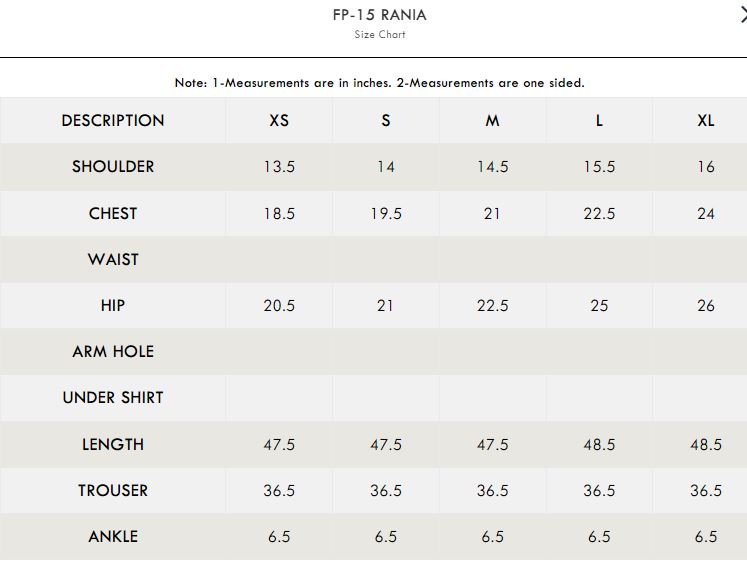Click the UNDER SHIRT row label
The height and width of the screenshot is (576, 747).
click(x=113, y=397)
